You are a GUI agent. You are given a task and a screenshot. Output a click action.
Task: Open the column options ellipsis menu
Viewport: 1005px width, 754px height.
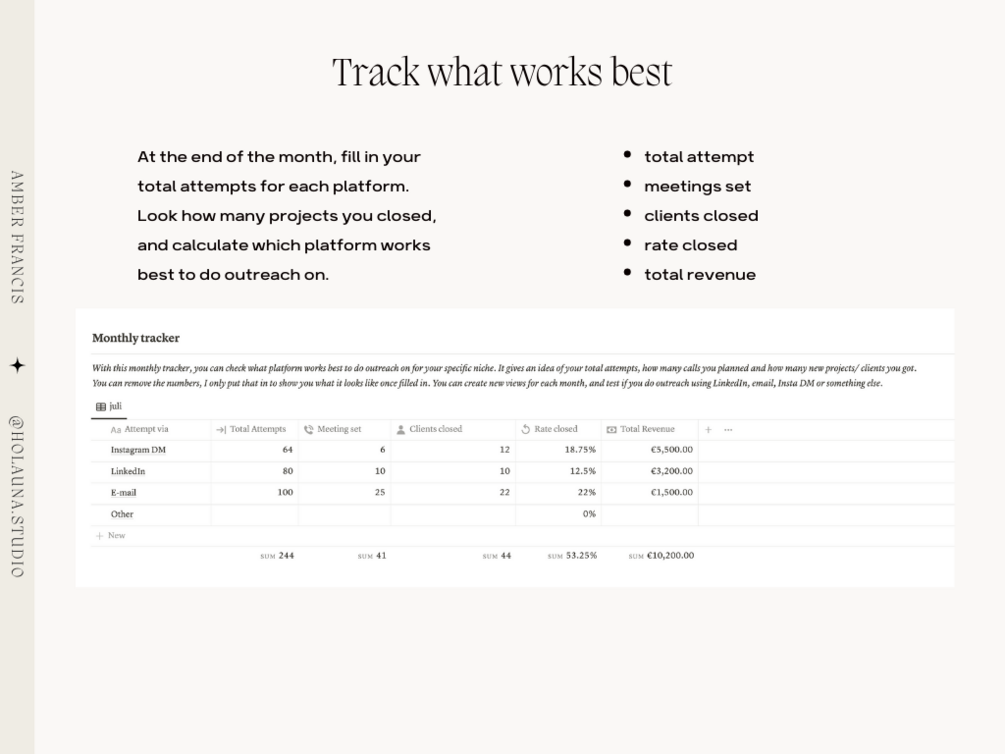(728, 430)
